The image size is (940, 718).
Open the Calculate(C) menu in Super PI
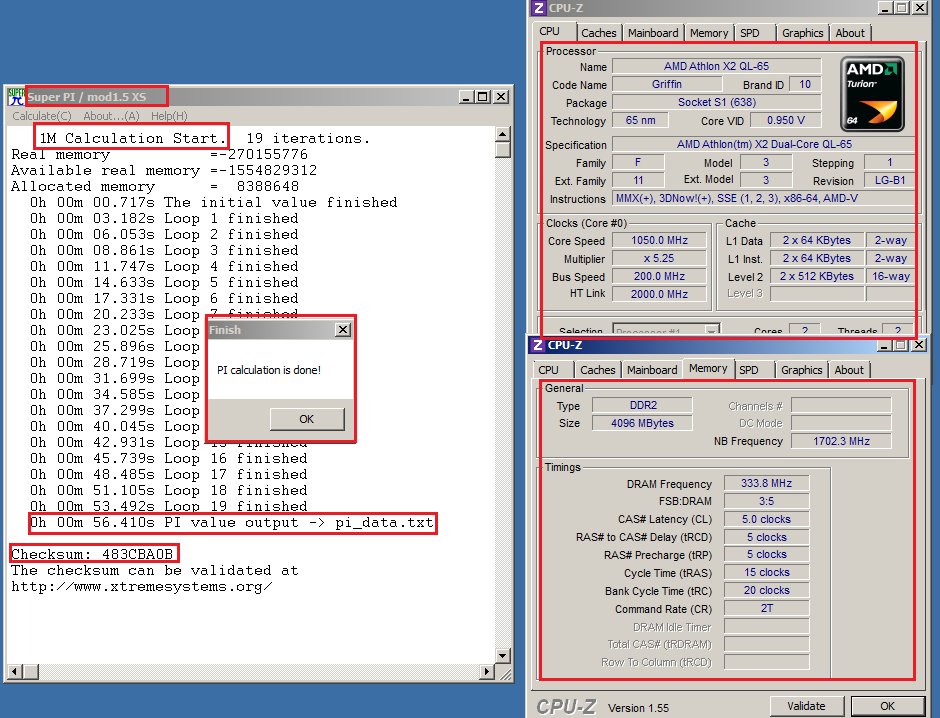coord(41,116)
